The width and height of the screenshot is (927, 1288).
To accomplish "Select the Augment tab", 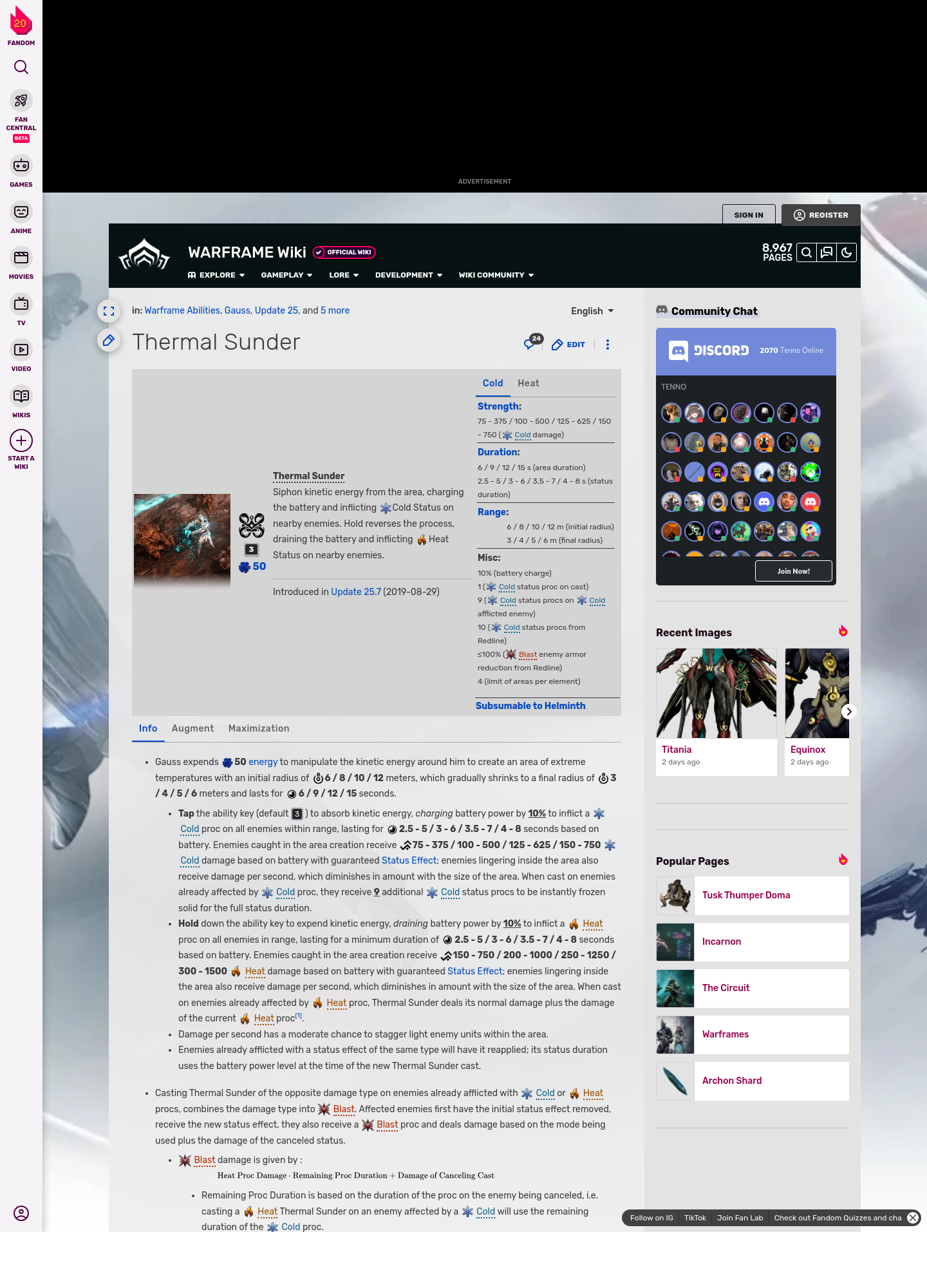I will tap(192, 728).
